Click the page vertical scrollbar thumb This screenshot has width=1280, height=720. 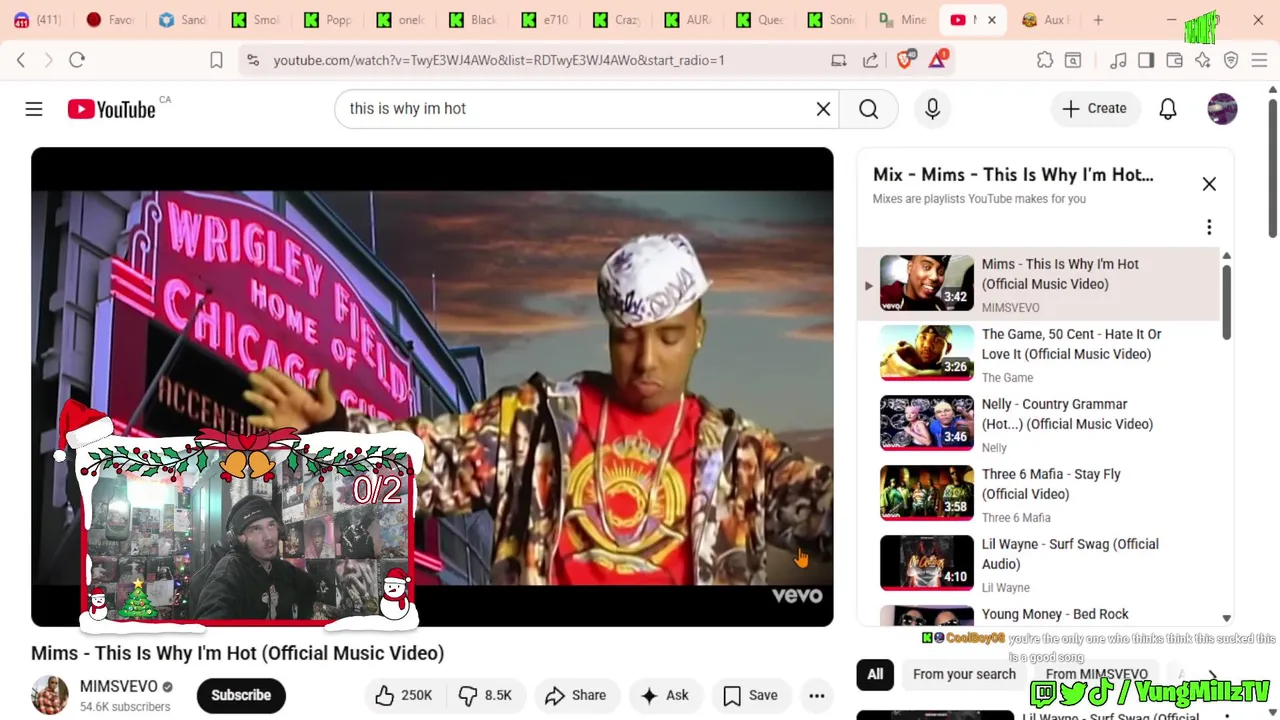(1272, 168)
